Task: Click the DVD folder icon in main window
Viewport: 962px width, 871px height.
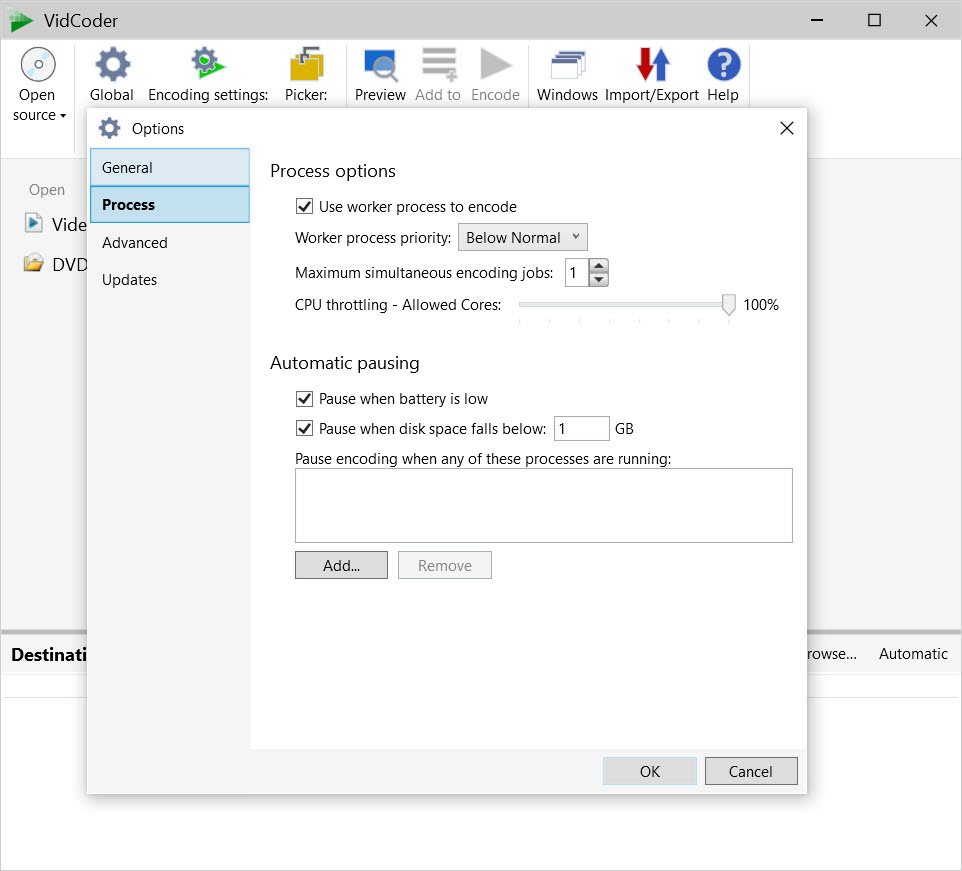Action: click(x=34, y=264)
